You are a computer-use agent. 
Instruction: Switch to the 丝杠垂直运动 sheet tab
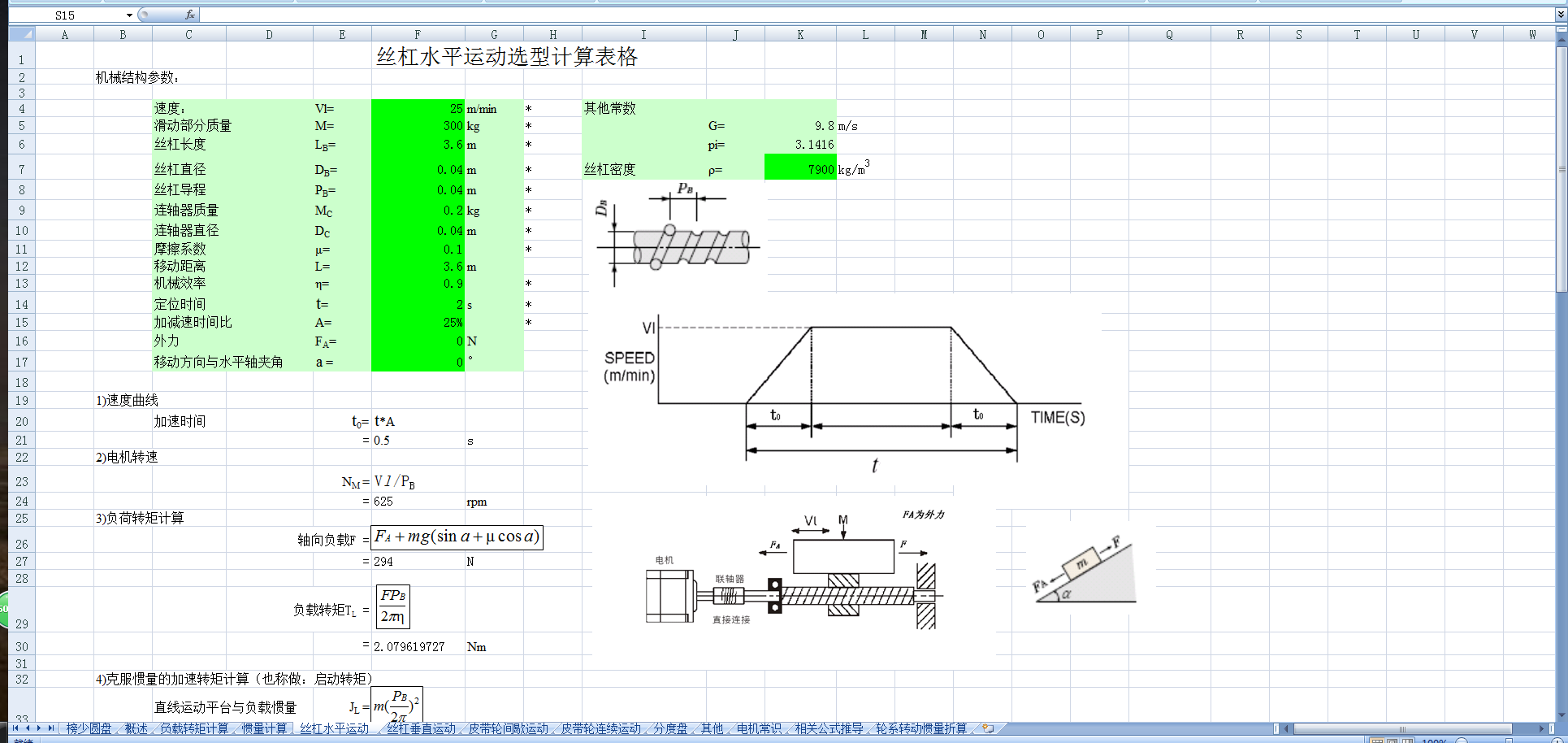[422, 728]
